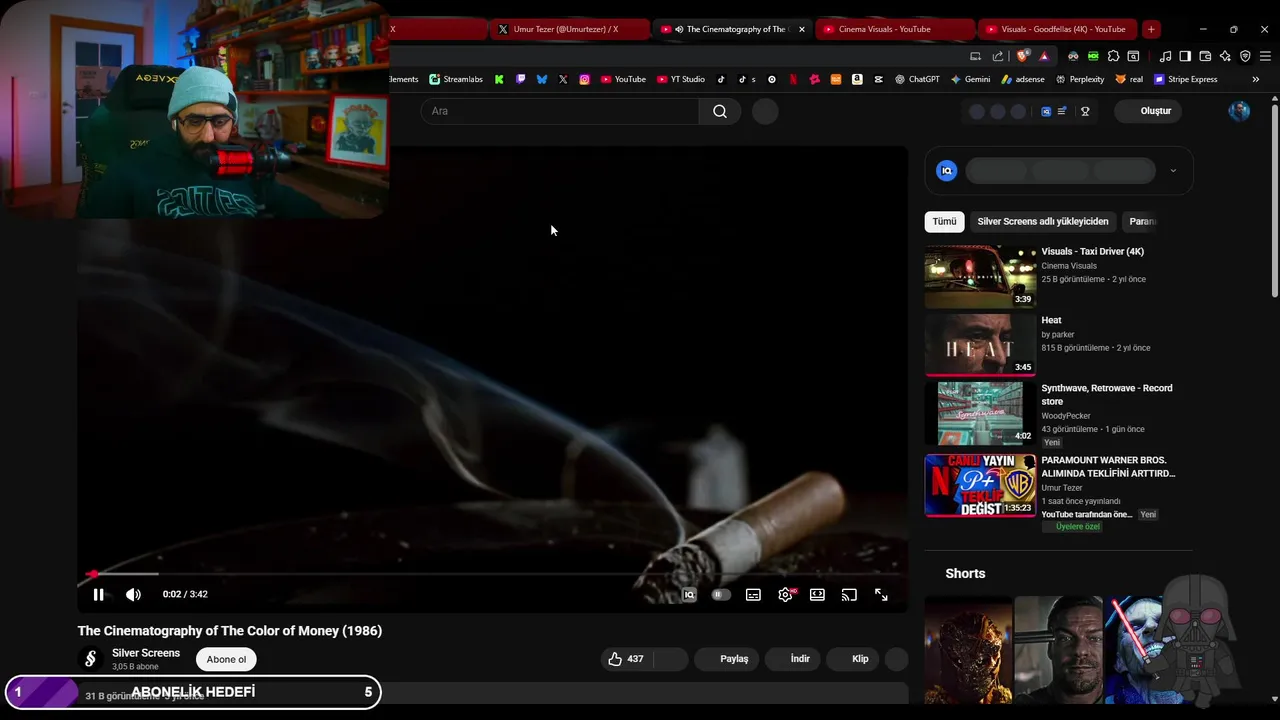This screenshot has width=1280, height=720.
Task: Toggle the autoplay switch in player
Action: (x=721, y=594)
